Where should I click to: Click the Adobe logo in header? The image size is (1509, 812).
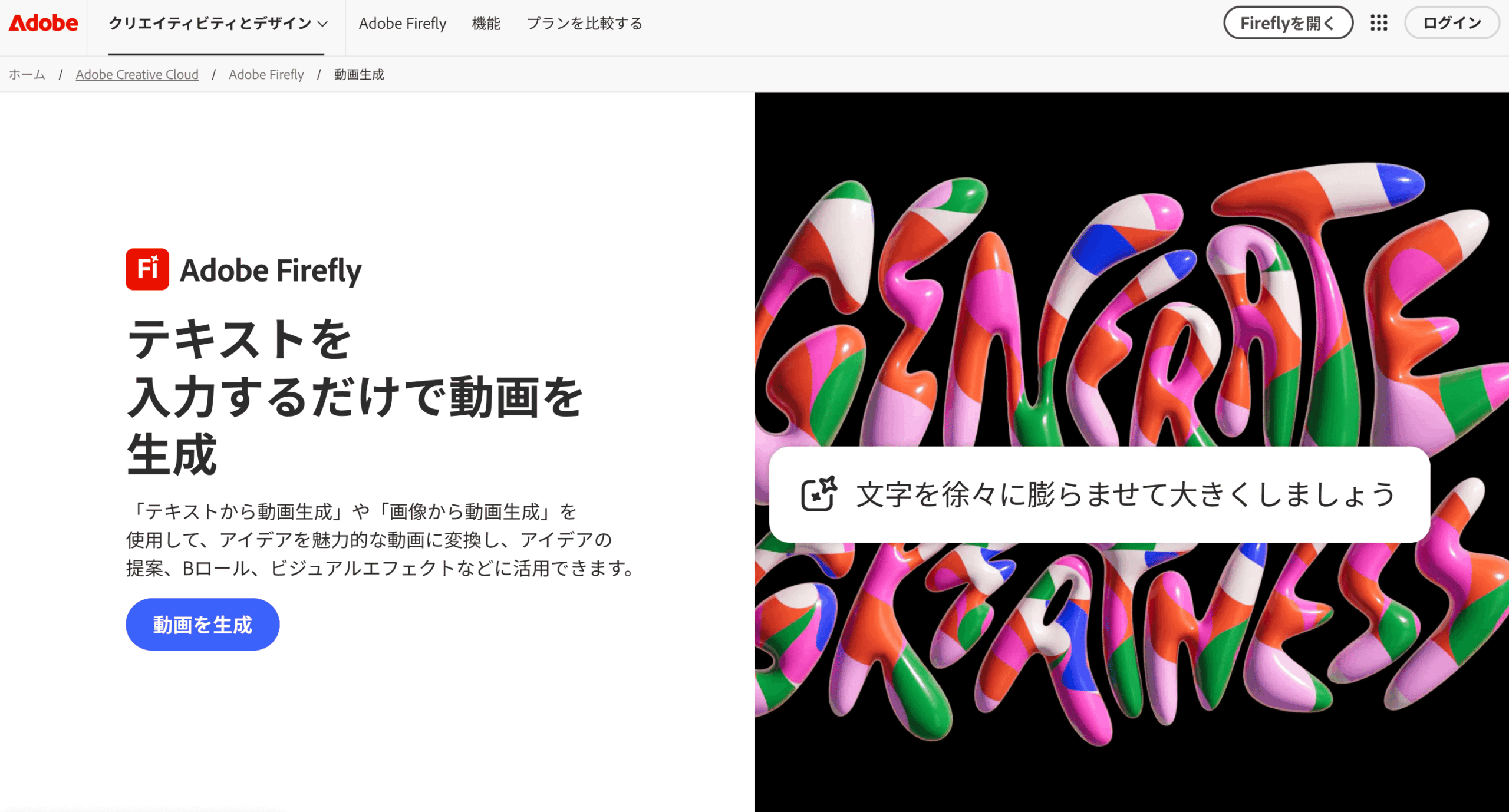[x=43, y=23]
